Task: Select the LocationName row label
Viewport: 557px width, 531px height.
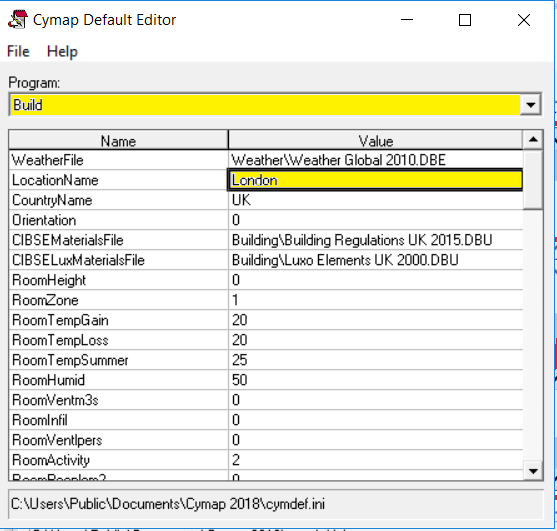Action: pos(118,180)
